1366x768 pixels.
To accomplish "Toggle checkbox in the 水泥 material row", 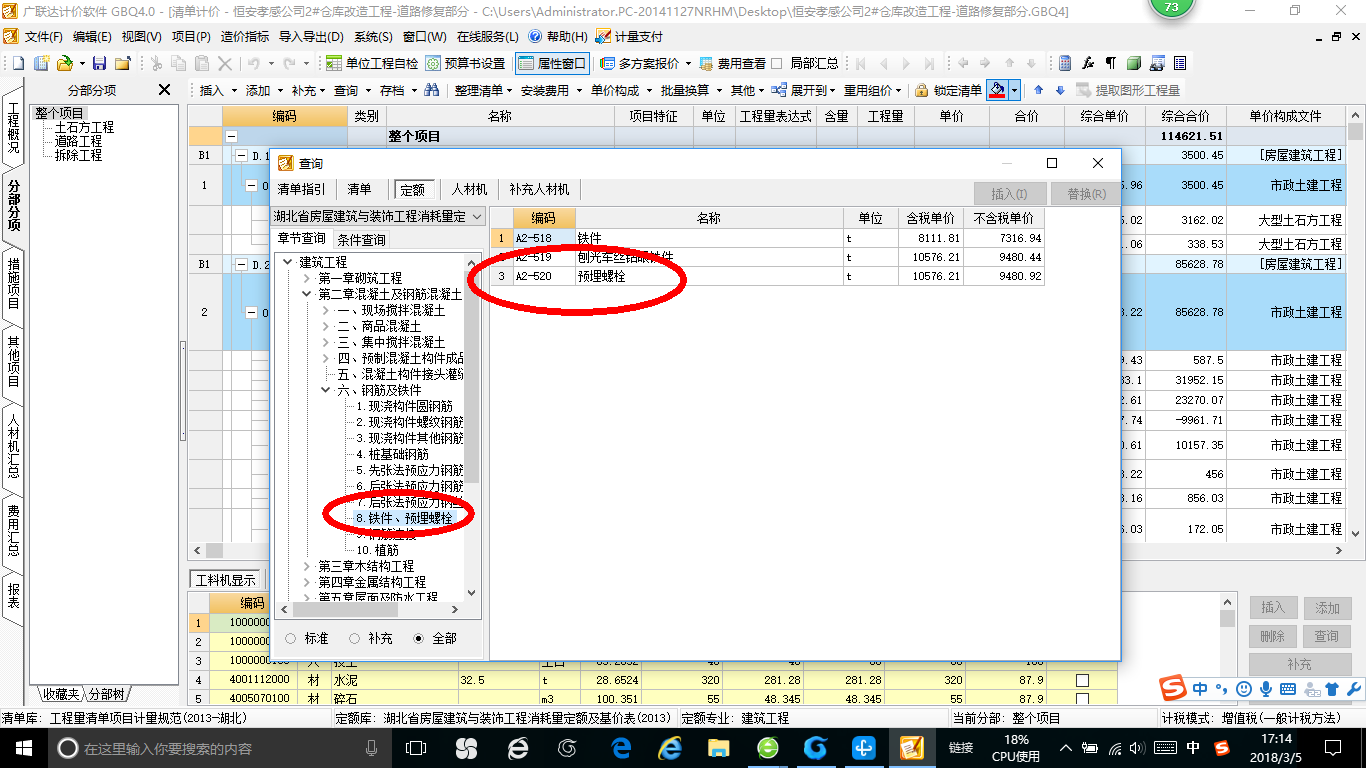I will [x=1082, y=680].
